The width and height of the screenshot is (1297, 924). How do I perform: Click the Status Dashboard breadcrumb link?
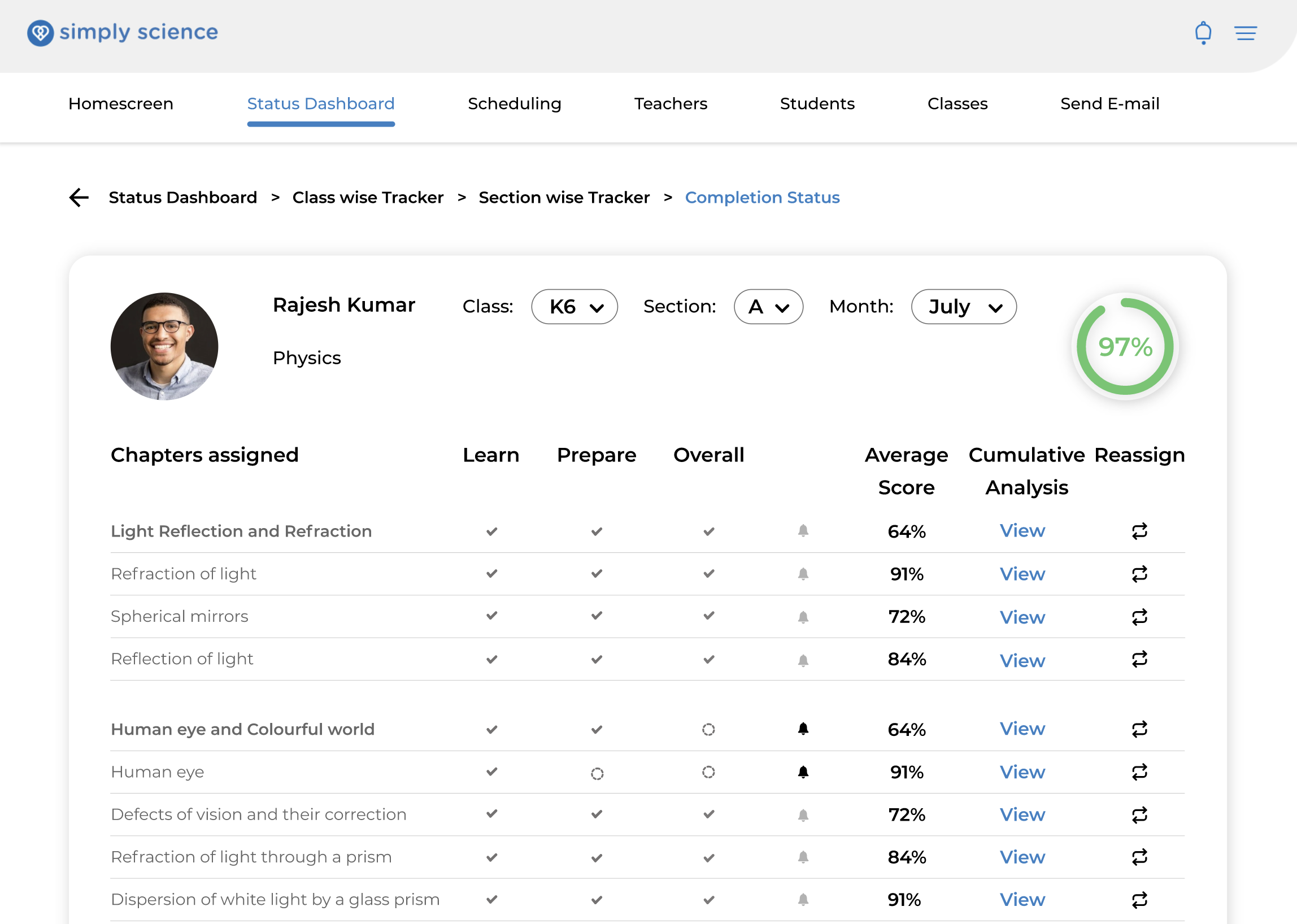coord(182,198)
